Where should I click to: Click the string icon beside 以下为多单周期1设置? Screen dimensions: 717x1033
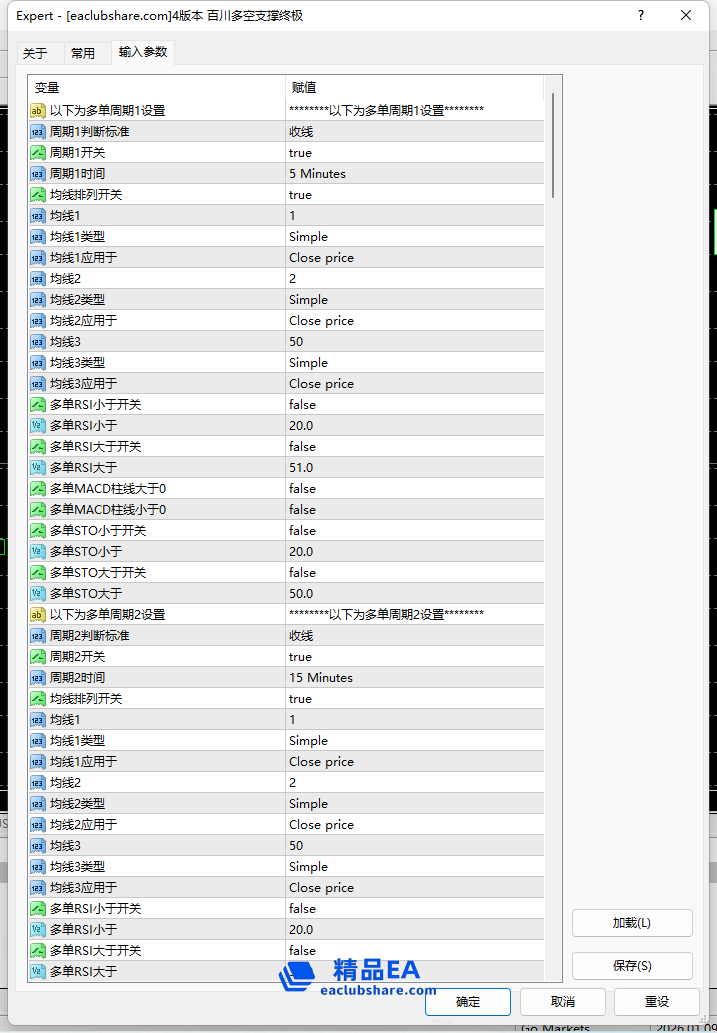pos(38,111)
